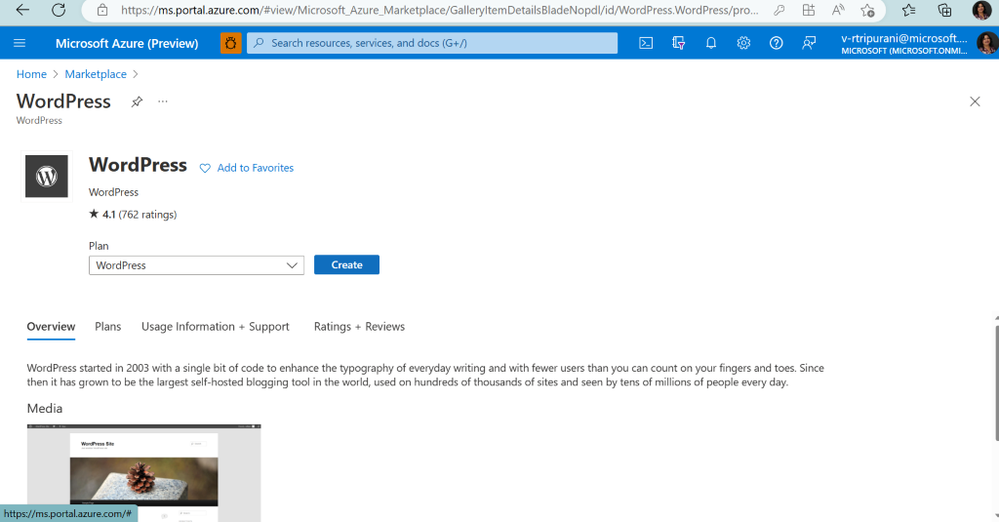Screen dimensions: 999x522
Task: Click the 762 ratings text
Action: [148, 214]
